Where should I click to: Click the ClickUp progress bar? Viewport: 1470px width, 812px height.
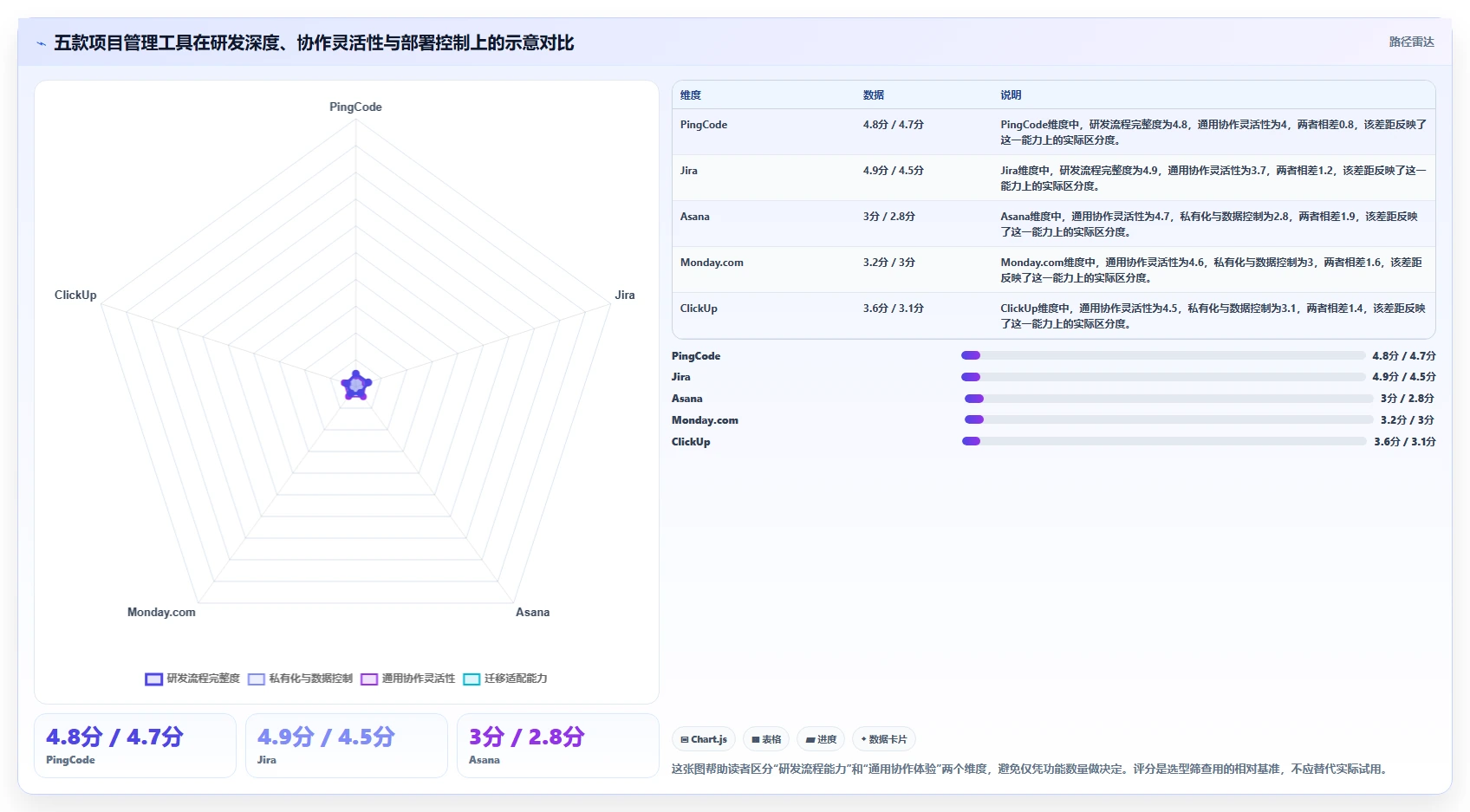1164,441
